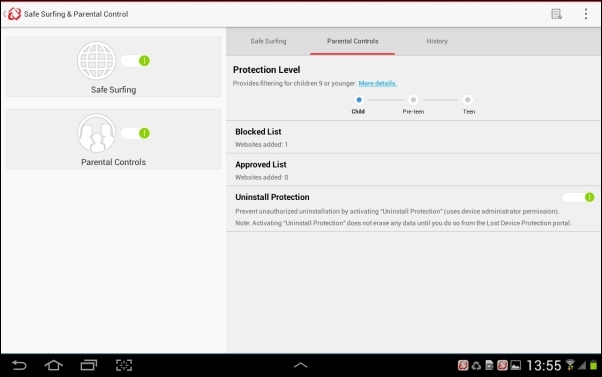602x377 pixels.
Task: Toggle the Safe Surfing switch
Action: pos(136,61)
